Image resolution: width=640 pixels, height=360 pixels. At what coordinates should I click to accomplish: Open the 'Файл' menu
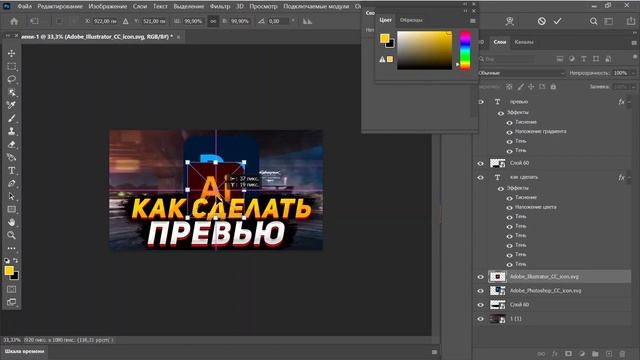tap(25, 7)
